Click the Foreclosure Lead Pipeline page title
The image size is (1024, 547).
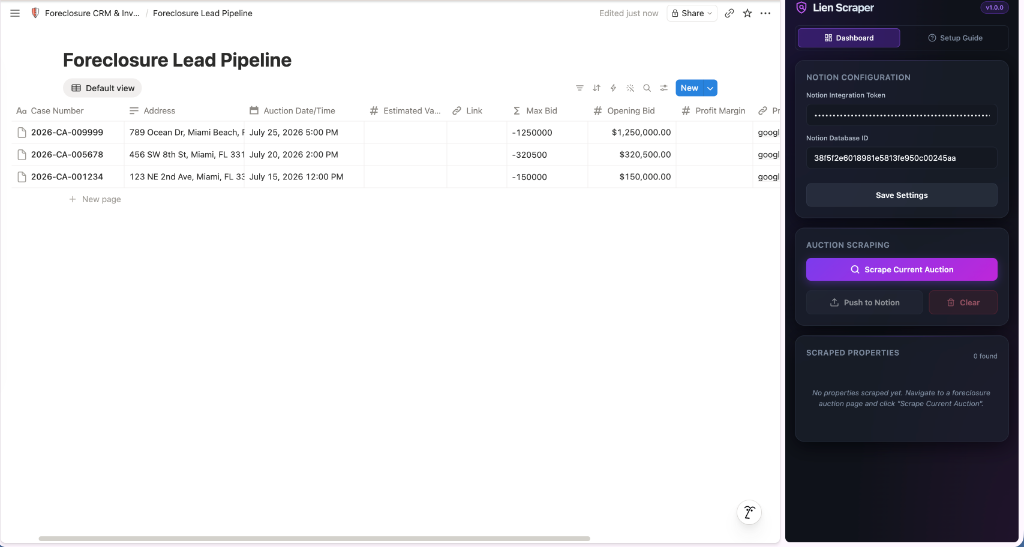(177, 60)
